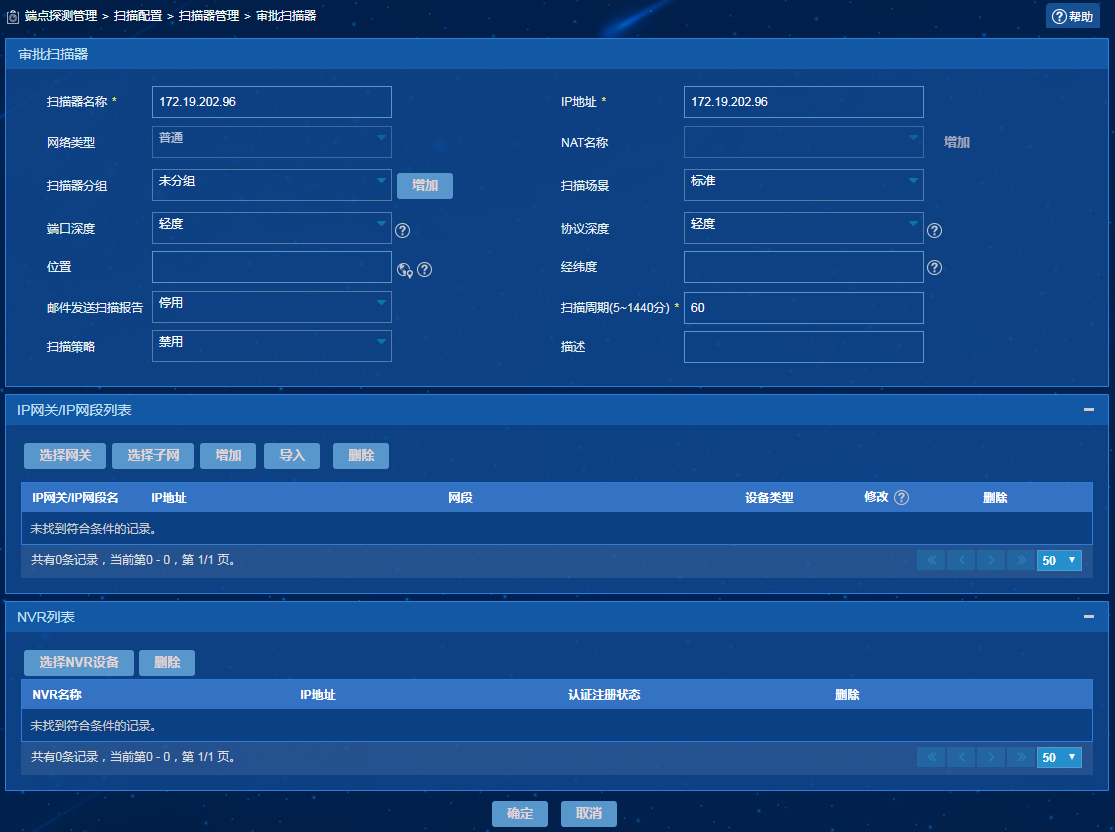Image resolution: width=1115 pixels, height=832 pixels.
Task: Click the NVR名称 column header
Action: (57, 695)
